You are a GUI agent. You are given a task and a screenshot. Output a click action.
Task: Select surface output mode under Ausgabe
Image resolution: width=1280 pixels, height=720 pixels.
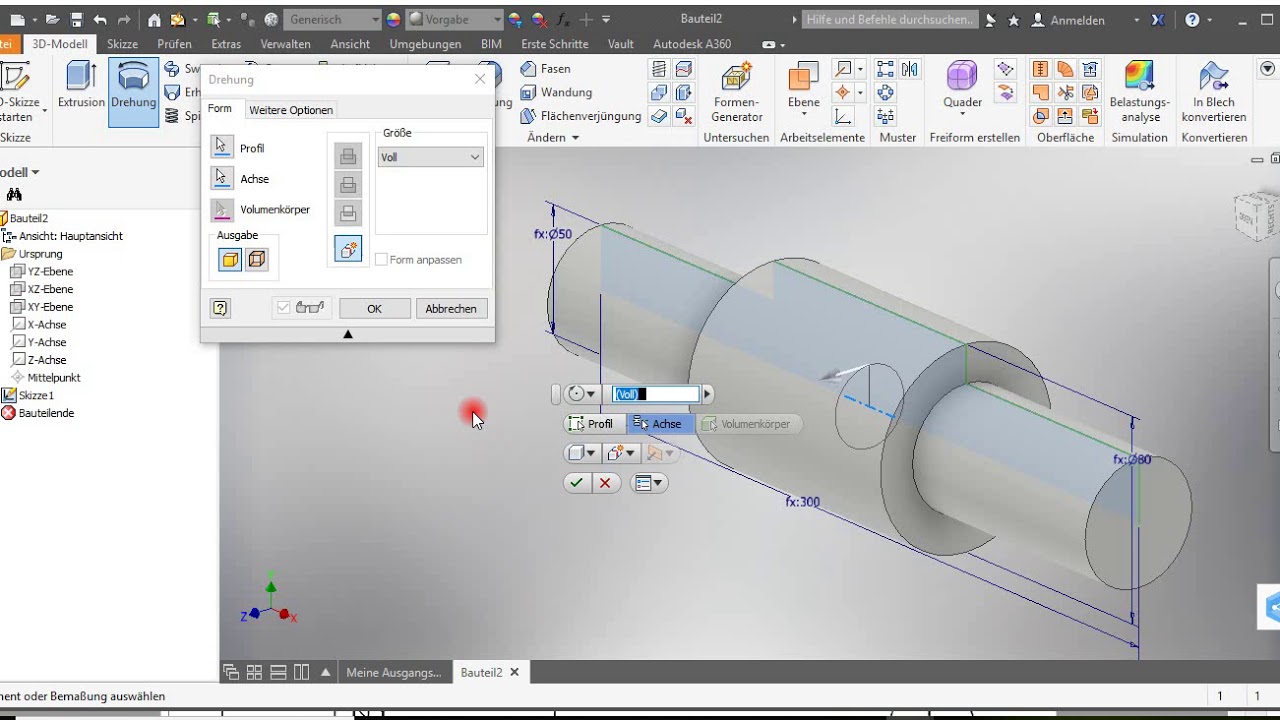256,260
